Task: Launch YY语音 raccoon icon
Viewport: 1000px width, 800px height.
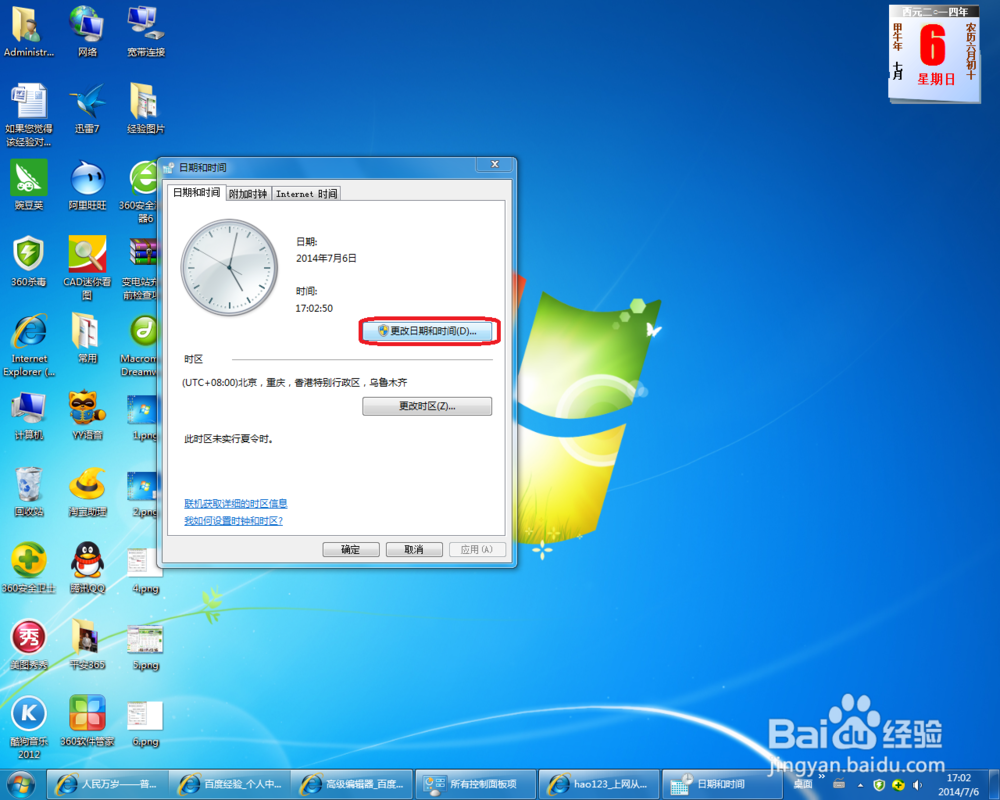Action: click(x=87, y=415)
